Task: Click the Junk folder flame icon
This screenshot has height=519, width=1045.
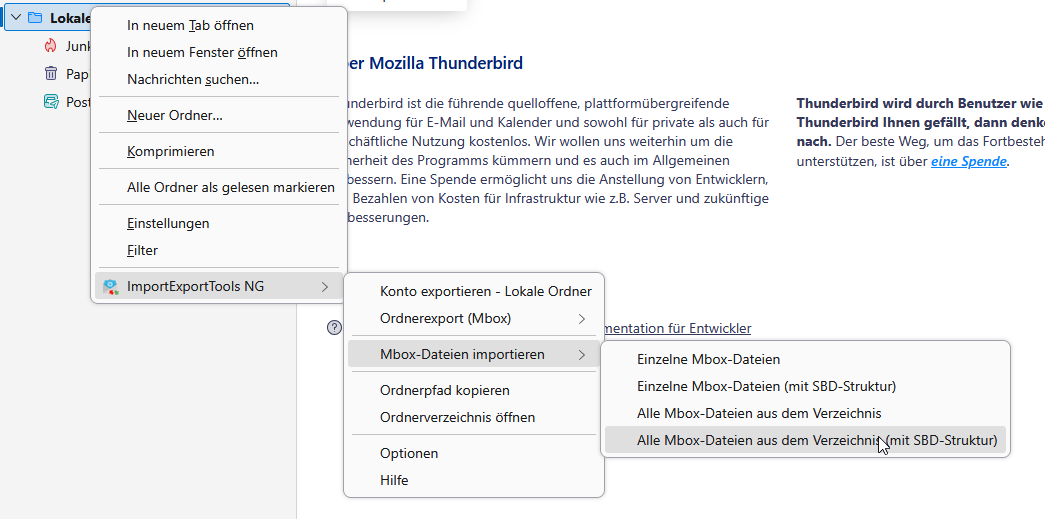Action: coord(51,46)
